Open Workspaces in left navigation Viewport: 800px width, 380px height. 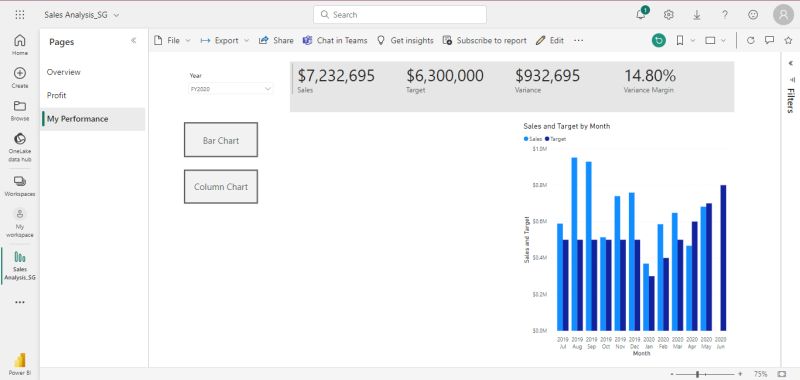(x=20, y=186)
